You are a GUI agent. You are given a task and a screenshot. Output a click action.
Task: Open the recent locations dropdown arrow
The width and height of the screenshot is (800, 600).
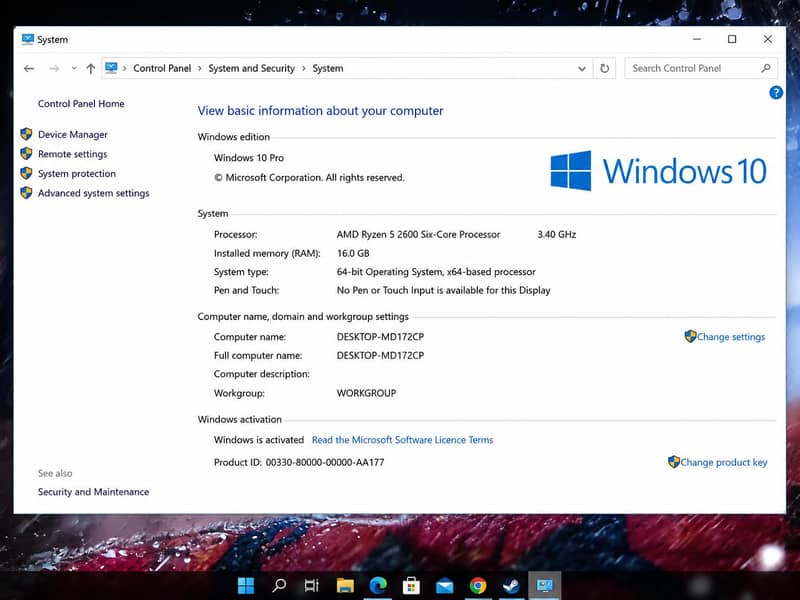click(x=74, y=68)
